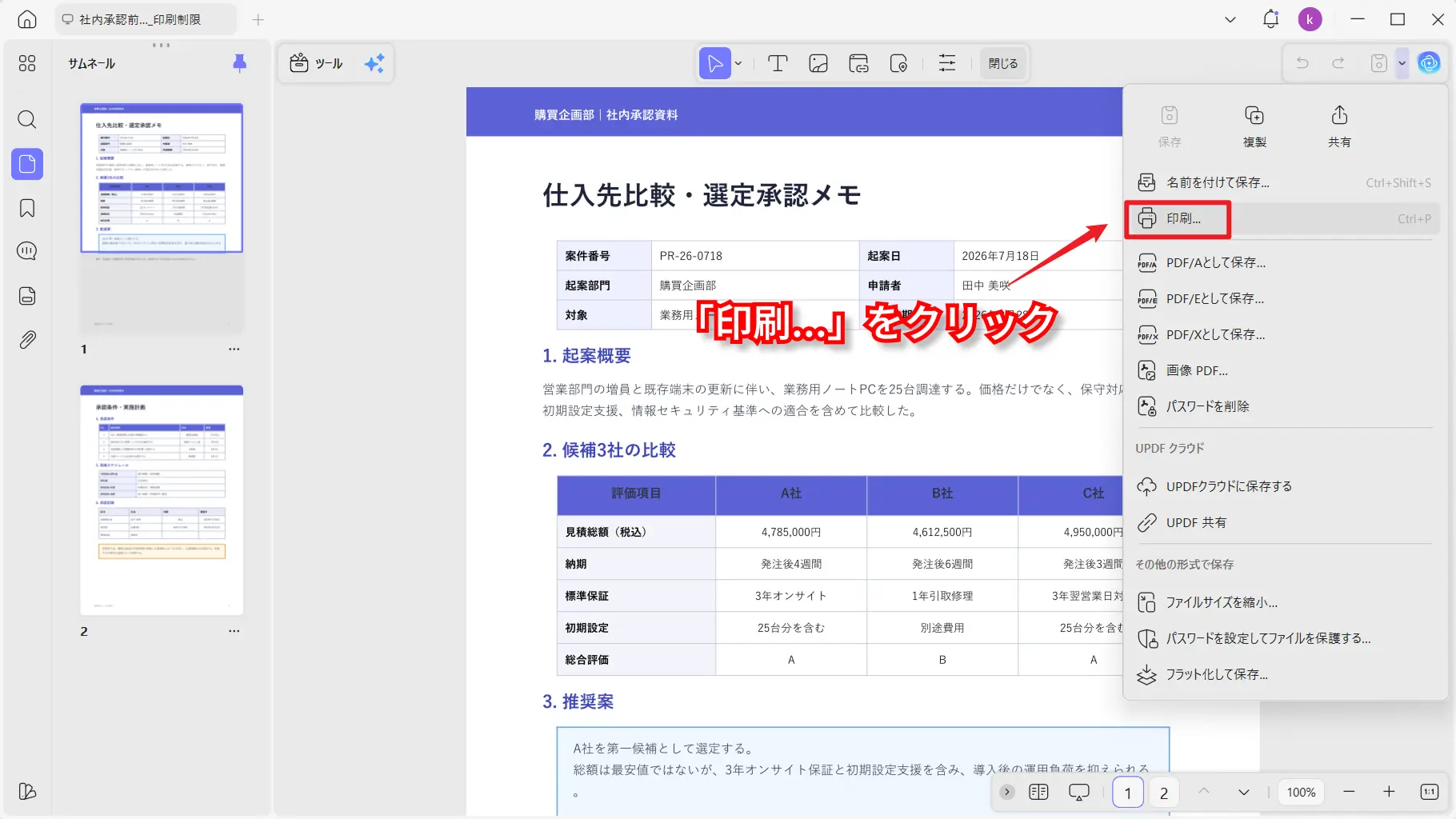Redo the last action

pyautogui.click(x=1338, y=62)
